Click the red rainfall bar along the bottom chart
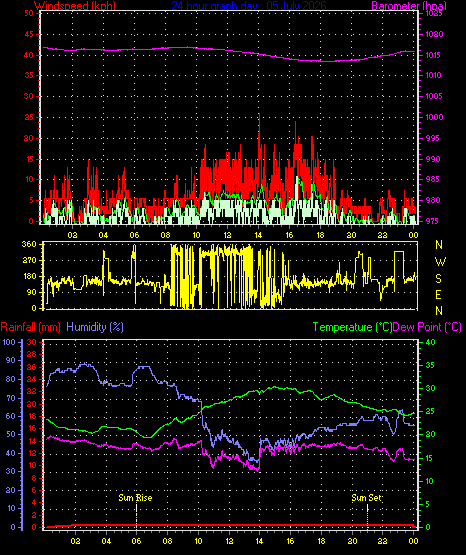Viewport: 466px width, 555px height. (230, 526)
